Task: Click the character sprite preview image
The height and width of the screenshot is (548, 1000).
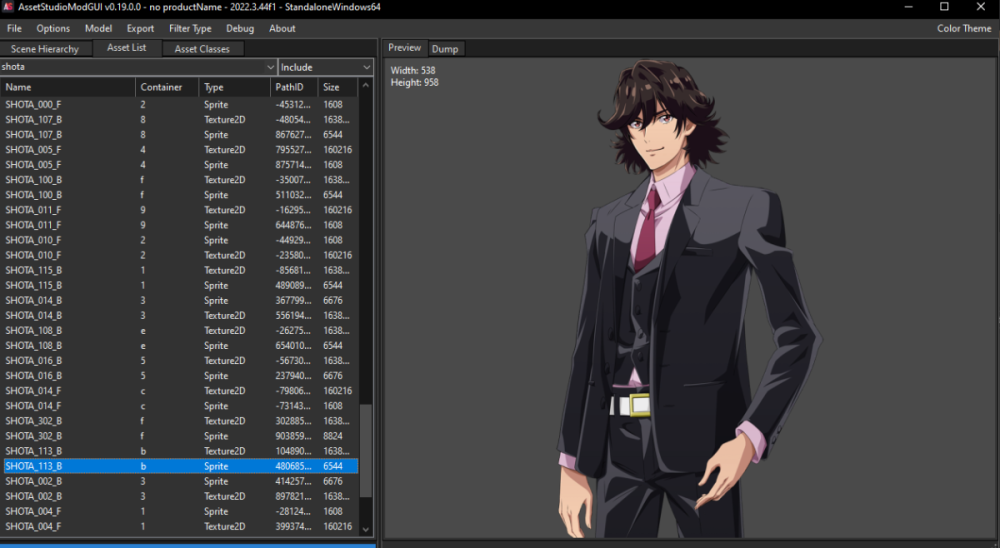Action: pyautogui.click(x=689, y=300)
